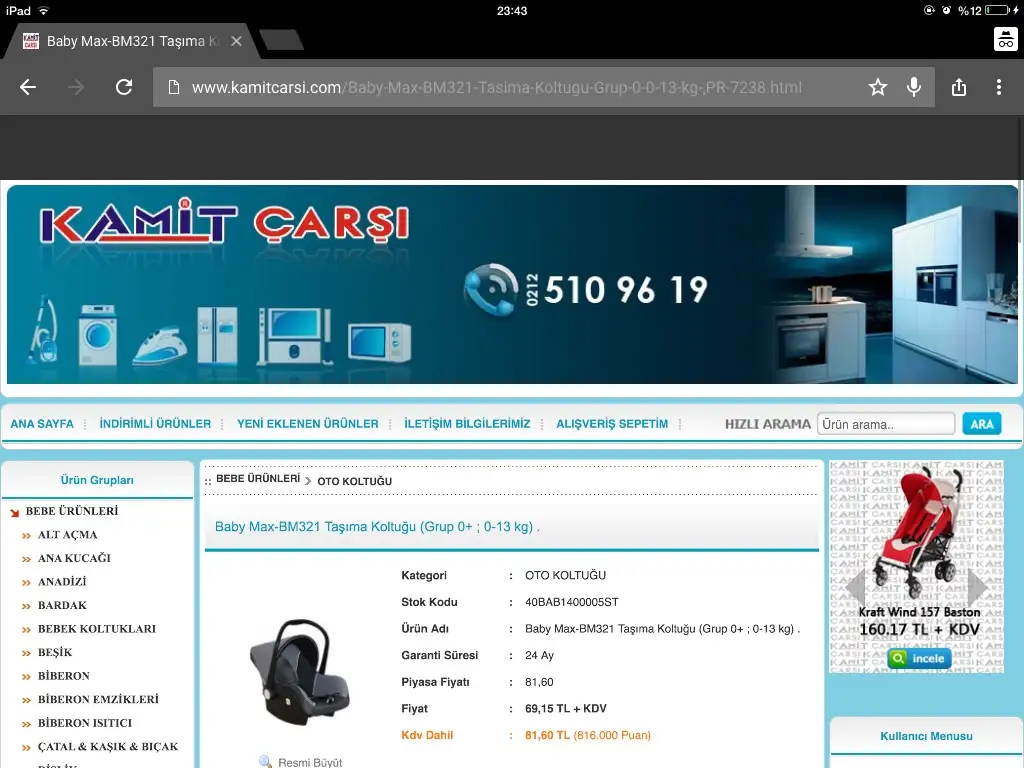Open BARDAK category
1024x768 pixels.
tap(62, 605)
